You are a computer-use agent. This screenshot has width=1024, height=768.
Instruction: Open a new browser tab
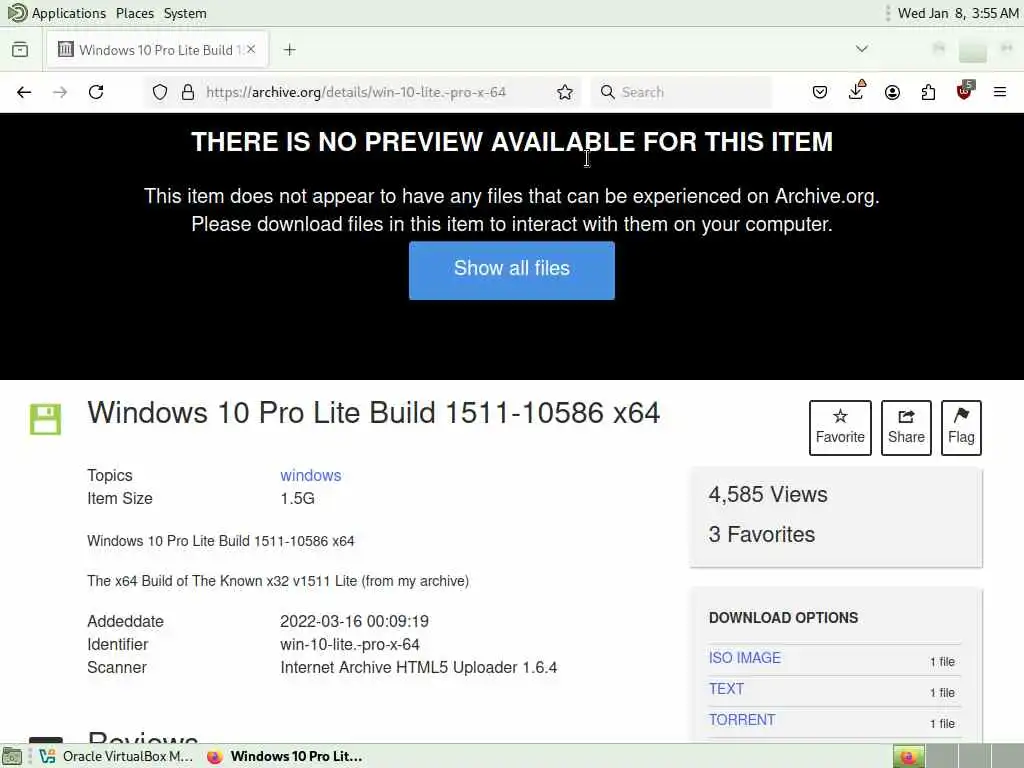(x=290, y=50)
